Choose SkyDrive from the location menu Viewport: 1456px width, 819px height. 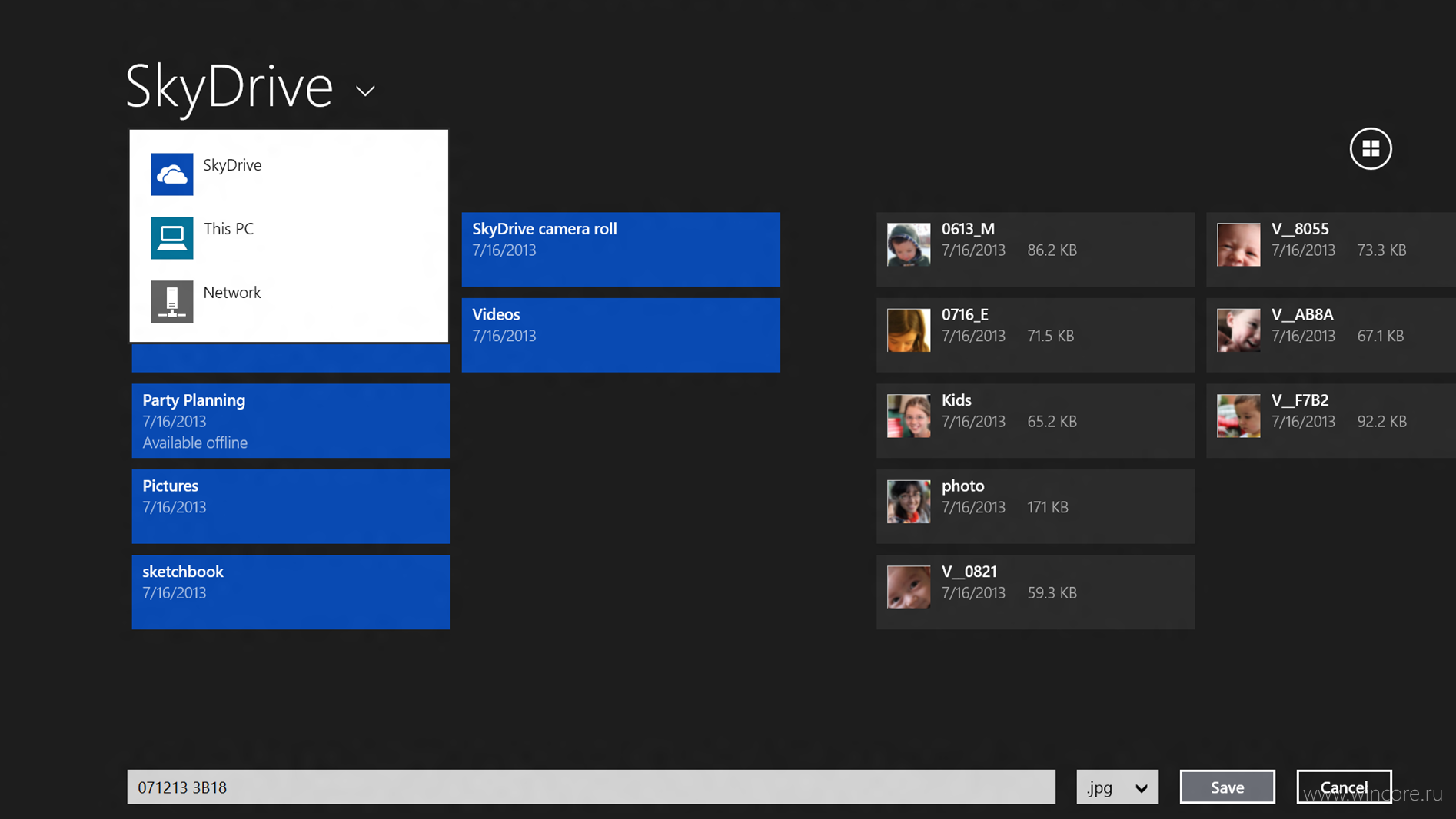[x=288, y=174]
